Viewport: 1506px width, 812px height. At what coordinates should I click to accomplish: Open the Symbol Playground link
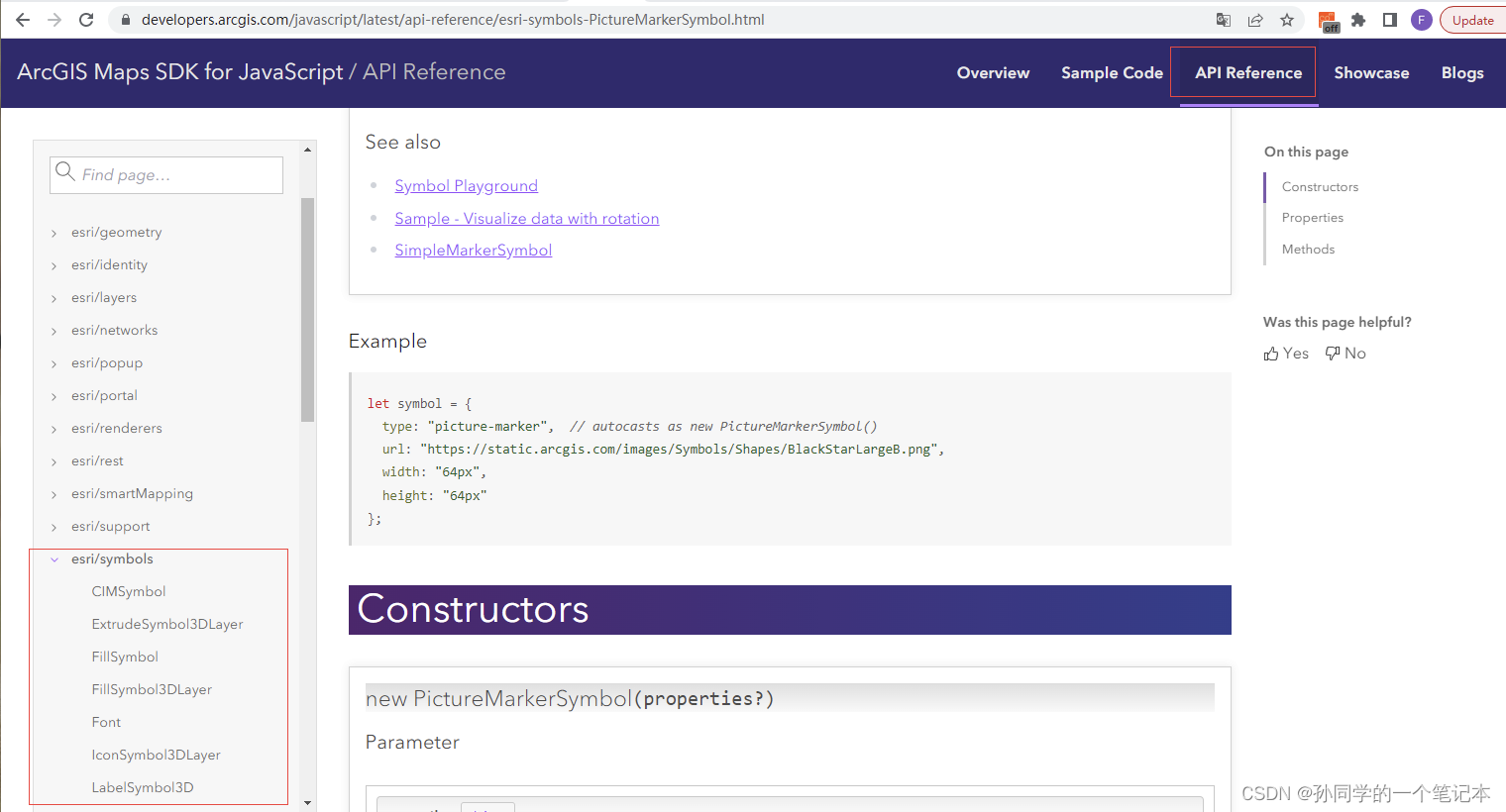[x=466, y=186]
